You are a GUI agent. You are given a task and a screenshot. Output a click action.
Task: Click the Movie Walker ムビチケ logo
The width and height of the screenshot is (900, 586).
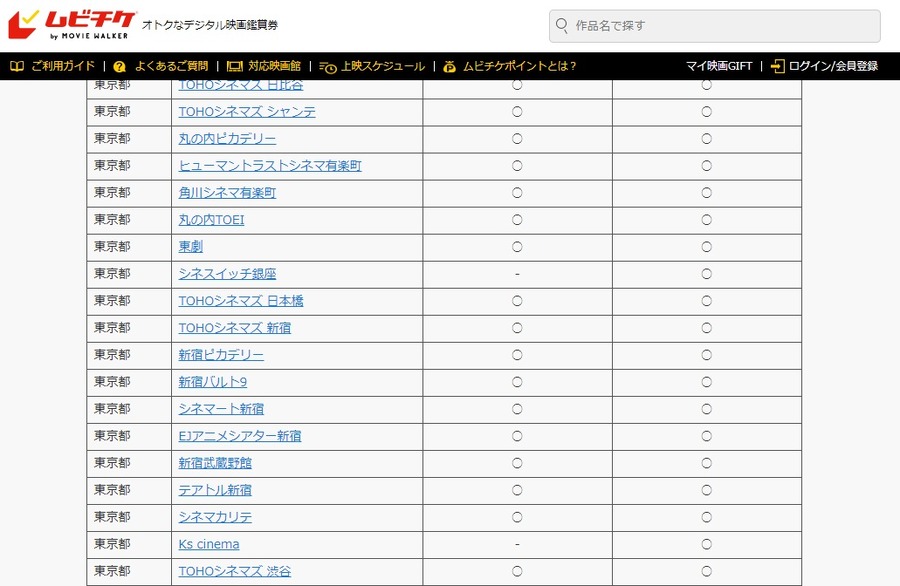(72, 25)
